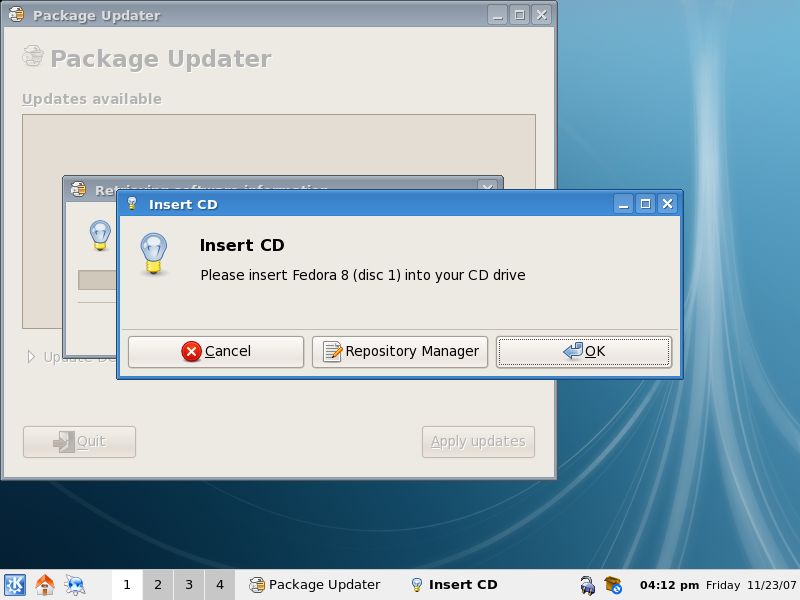Open the Home folder panel icon

(45, 585)
